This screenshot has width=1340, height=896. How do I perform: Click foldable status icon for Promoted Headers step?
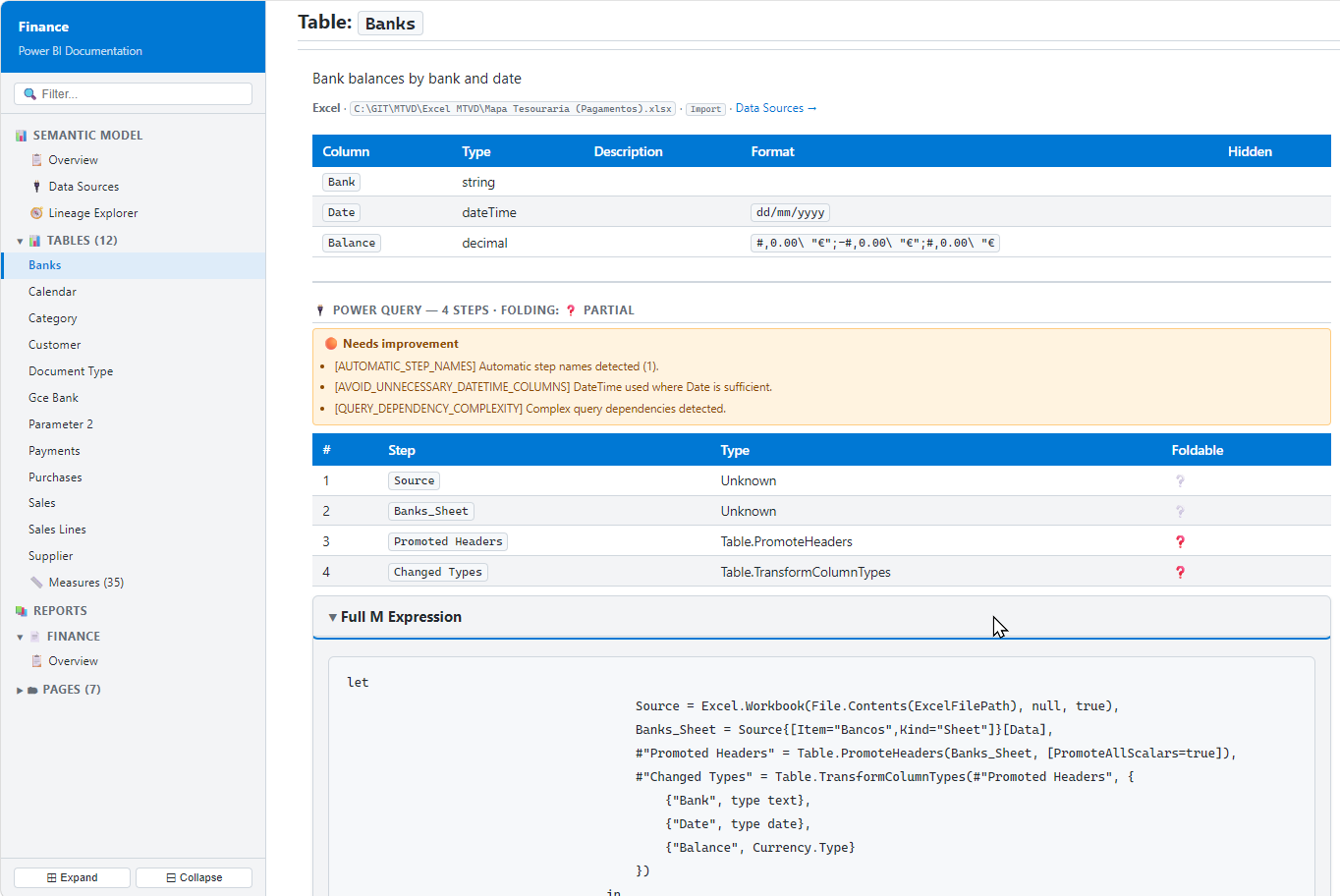[1180, 542]
